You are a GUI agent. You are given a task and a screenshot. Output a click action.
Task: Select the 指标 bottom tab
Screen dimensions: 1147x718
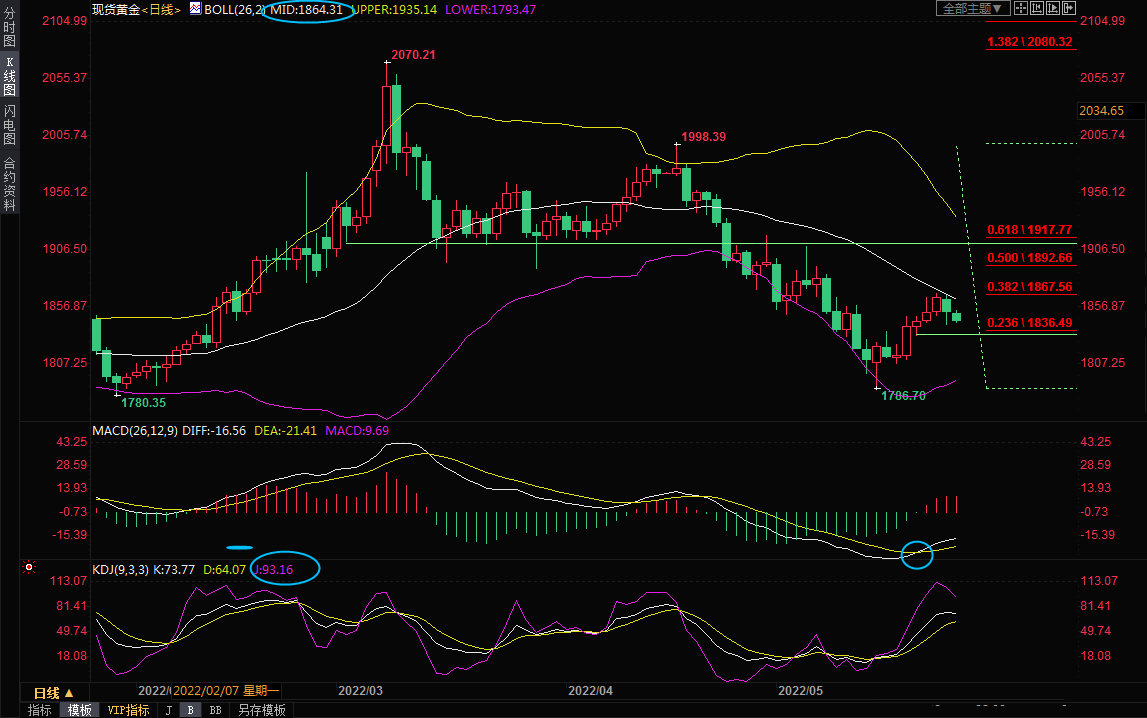(x=40, y=710)
